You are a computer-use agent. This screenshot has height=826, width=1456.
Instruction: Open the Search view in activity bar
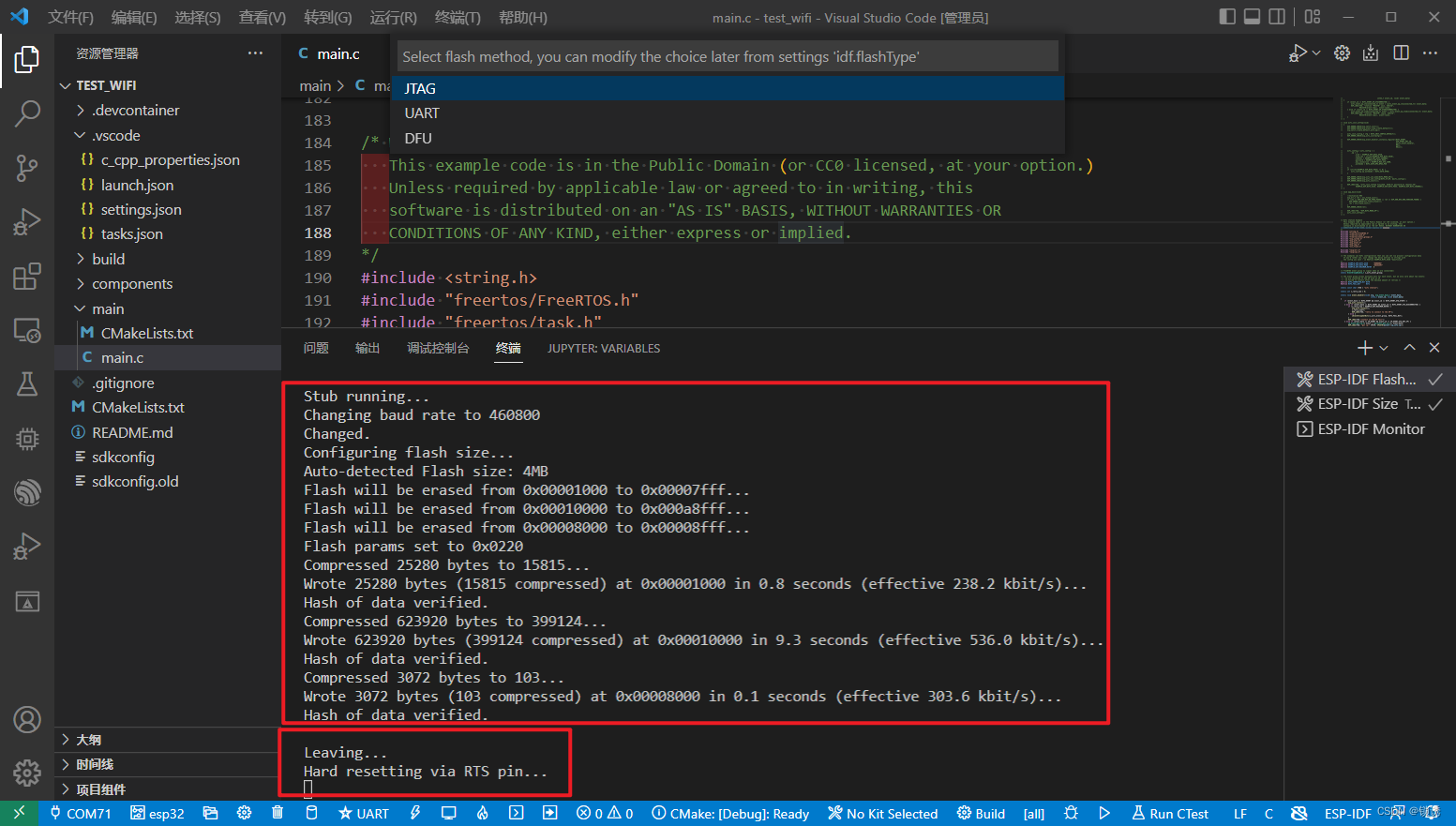click(27, 113)
